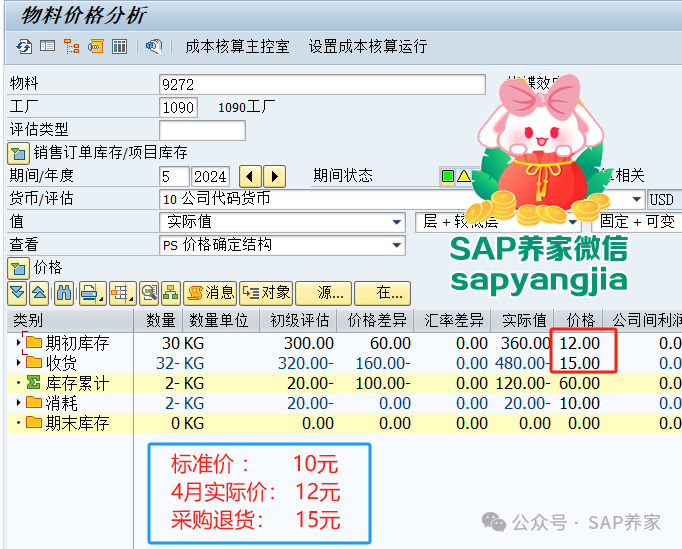682x549 pixels.
Task: Click the 消息 messages button
Action: pyautogui.click(x=210, y=293)
